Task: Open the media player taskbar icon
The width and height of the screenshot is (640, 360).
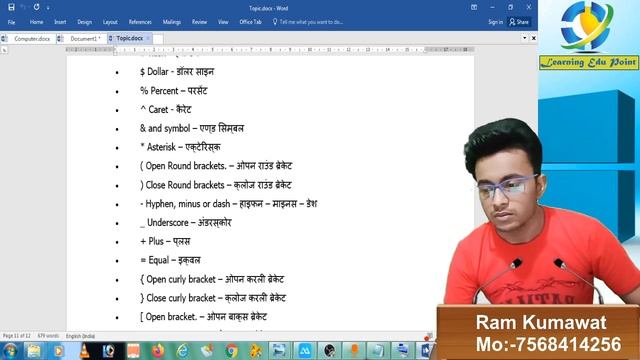Action: [58, 351]
